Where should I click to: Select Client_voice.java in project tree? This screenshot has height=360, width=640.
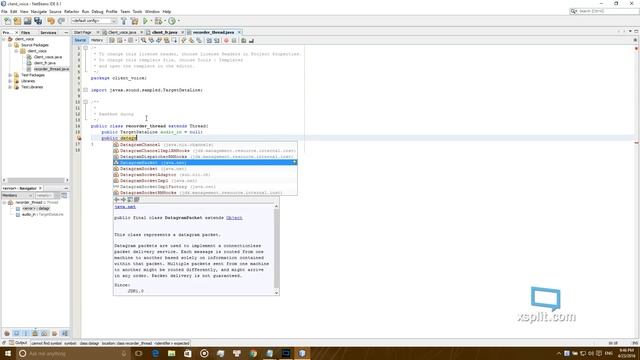[48, 57]
